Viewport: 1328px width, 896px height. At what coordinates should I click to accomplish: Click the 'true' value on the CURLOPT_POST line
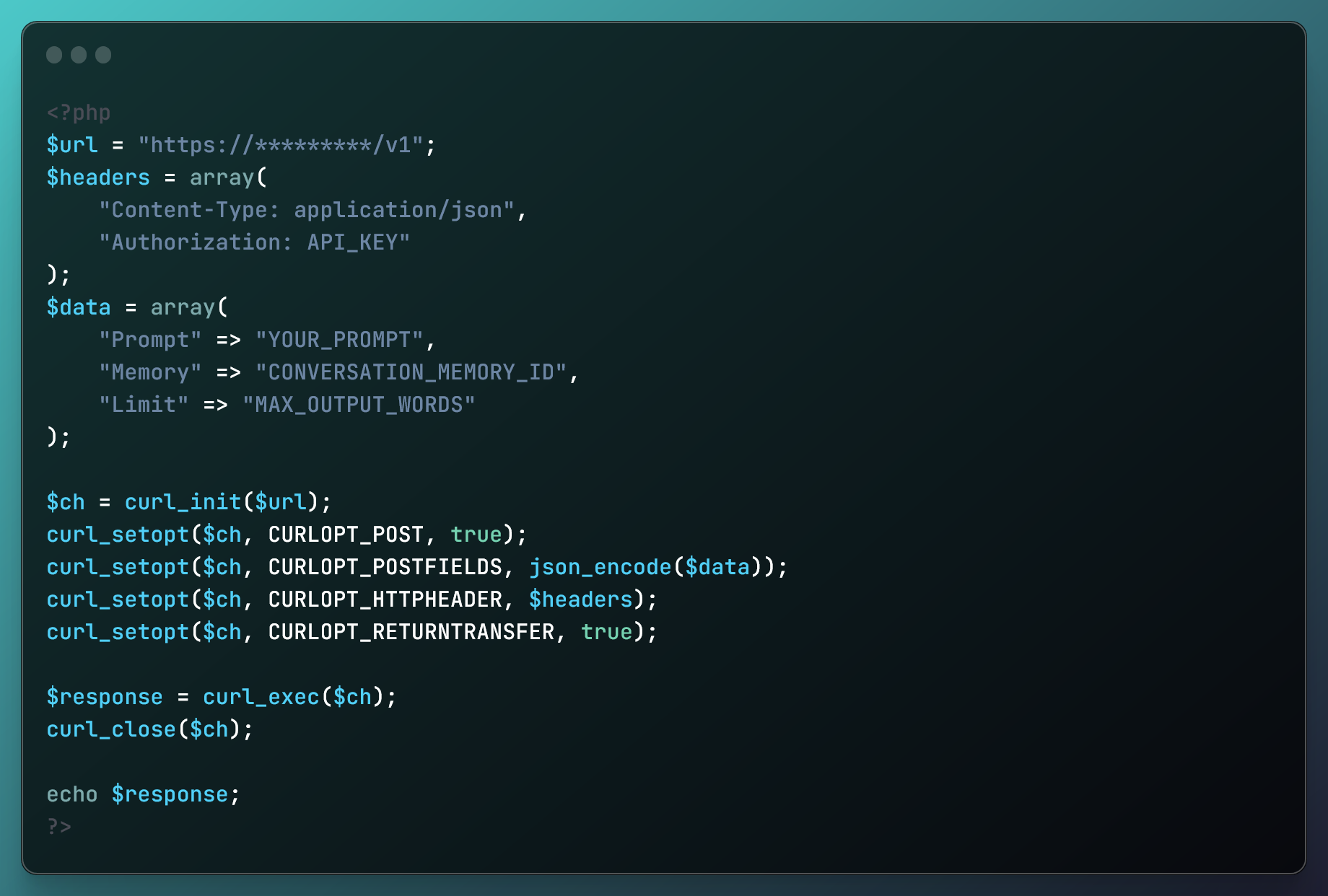coord(476,535)
